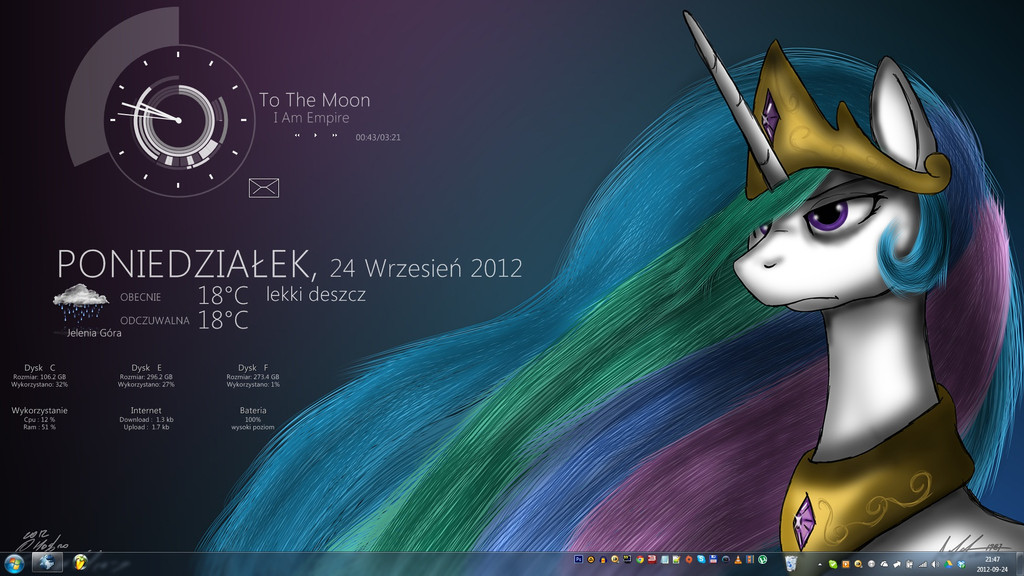Open the Windows Start menu
This screenshot has height=576, width=1024.
pyautogui.click(x=14, y=564)
